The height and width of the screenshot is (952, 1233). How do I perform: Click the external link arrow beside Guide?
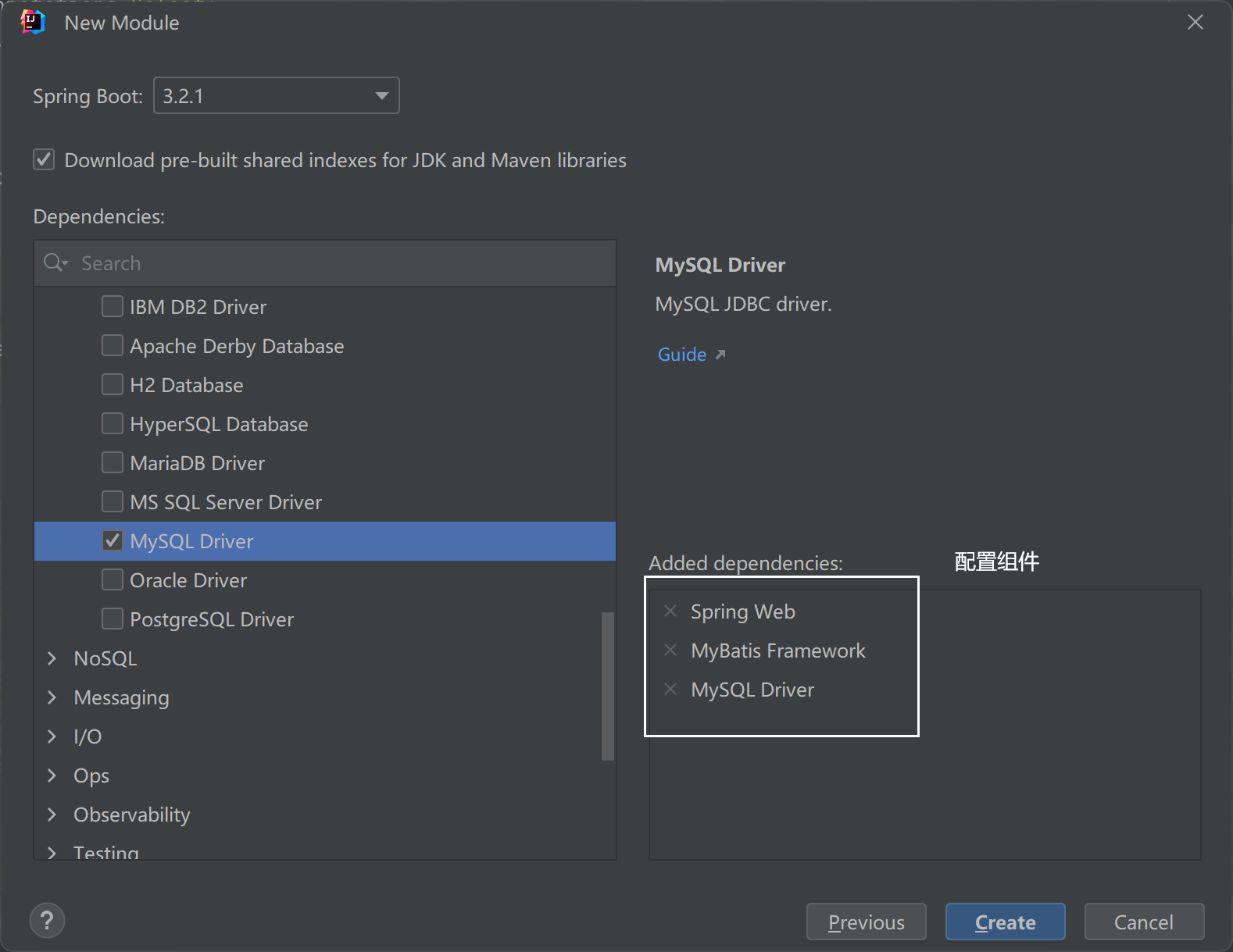click(x=720, y=355)
